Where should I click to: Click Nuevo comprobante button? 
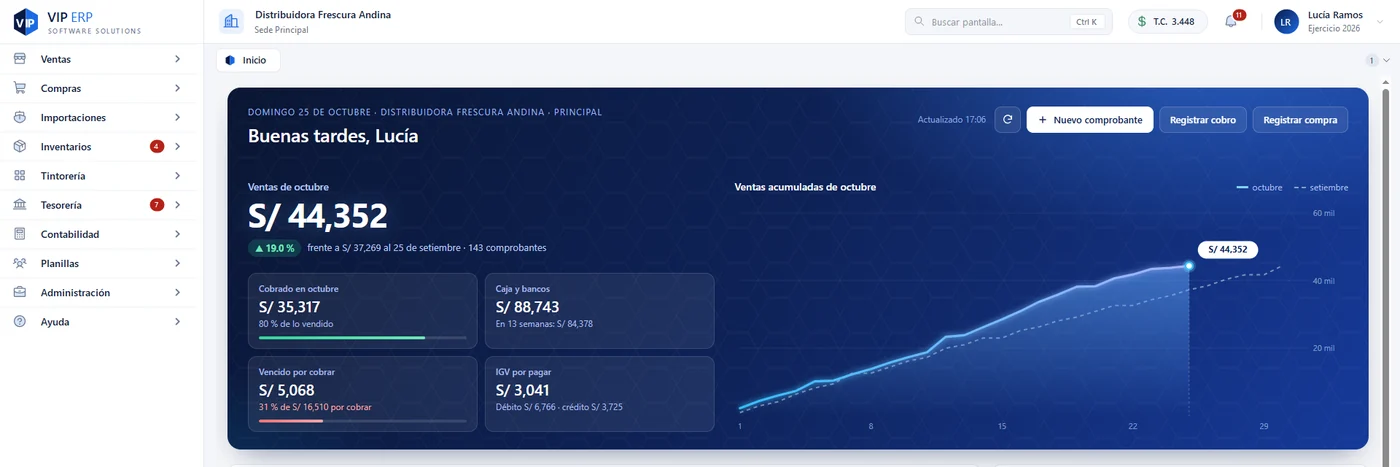point(1090,120)
